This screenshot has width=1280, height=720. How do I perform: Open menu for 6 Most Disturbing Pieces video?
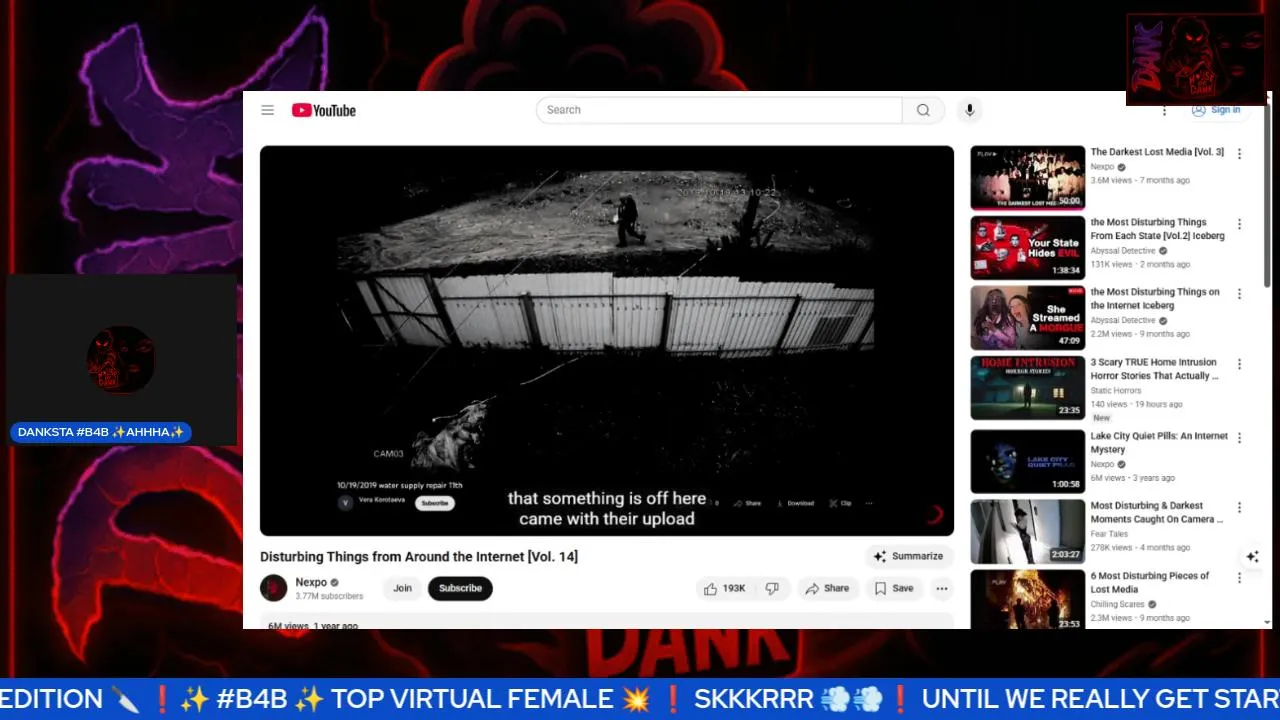1239,578
